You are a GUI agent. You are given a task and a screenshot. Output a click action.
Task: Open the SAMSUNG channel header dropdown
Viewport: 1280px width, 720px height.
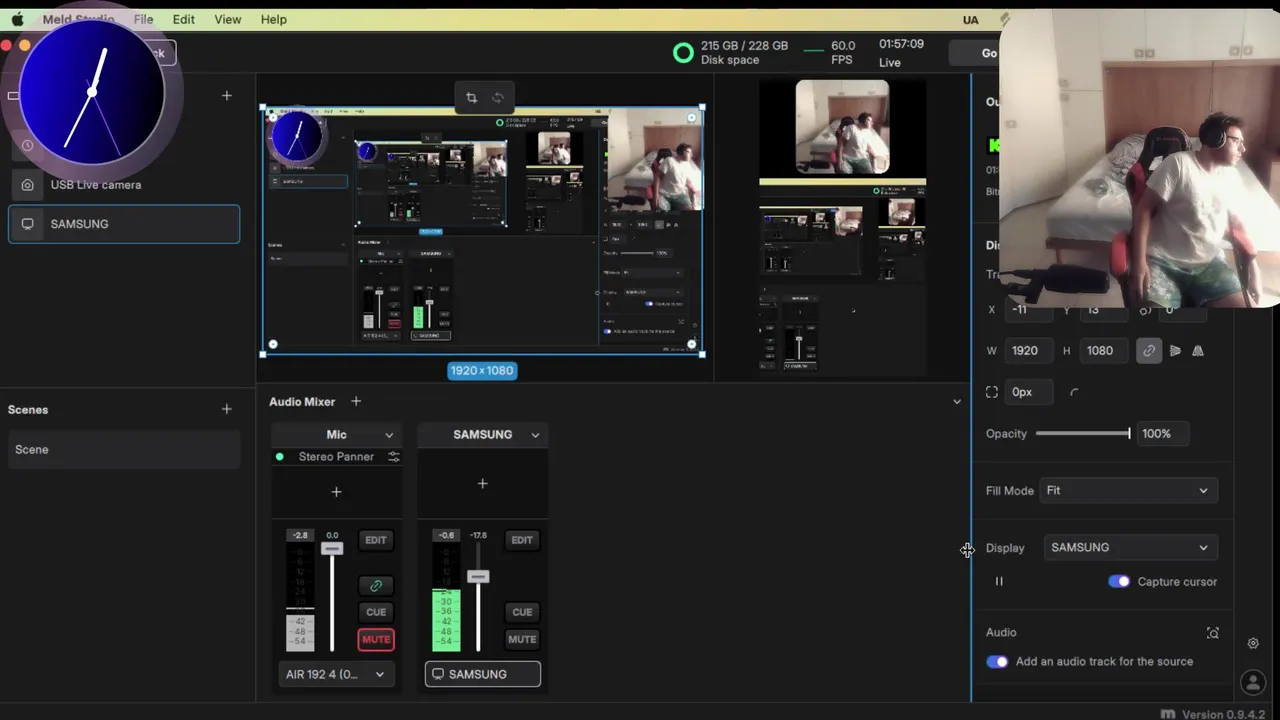535,434
